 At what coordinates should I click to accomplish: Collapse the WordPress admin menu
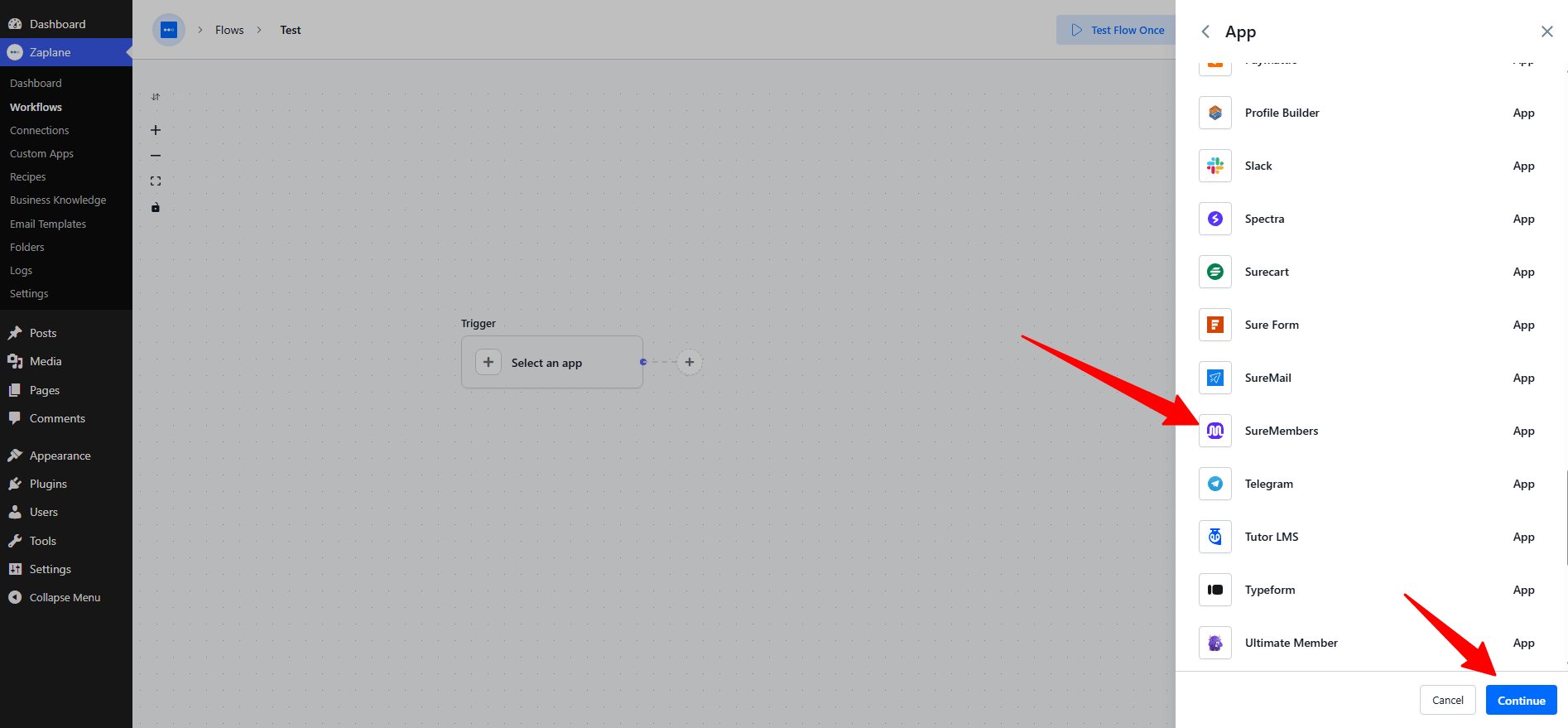66,597
